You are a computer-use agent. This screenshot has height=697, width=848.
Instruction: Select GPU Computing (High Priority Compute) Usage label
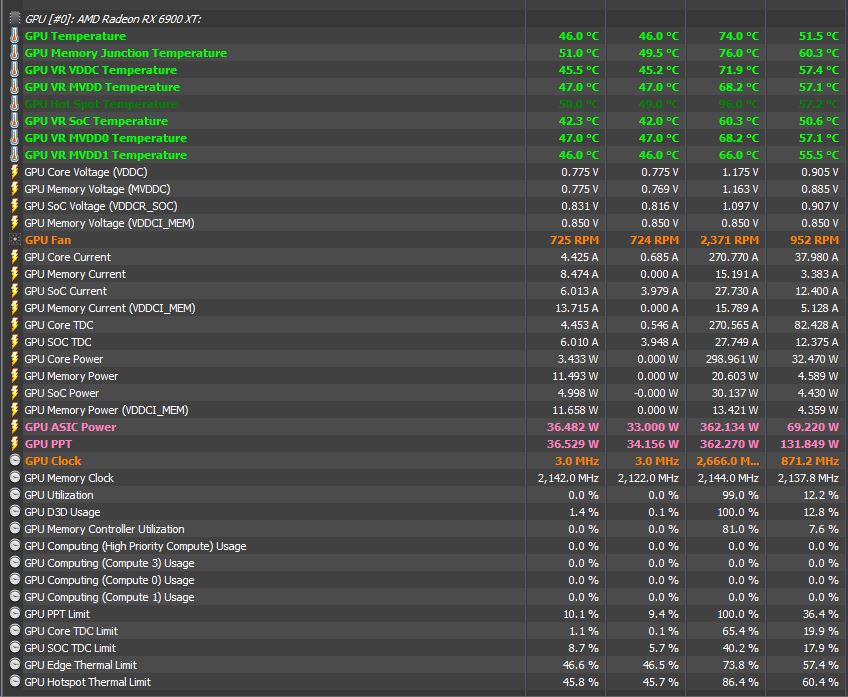click(x=135, y=546)
